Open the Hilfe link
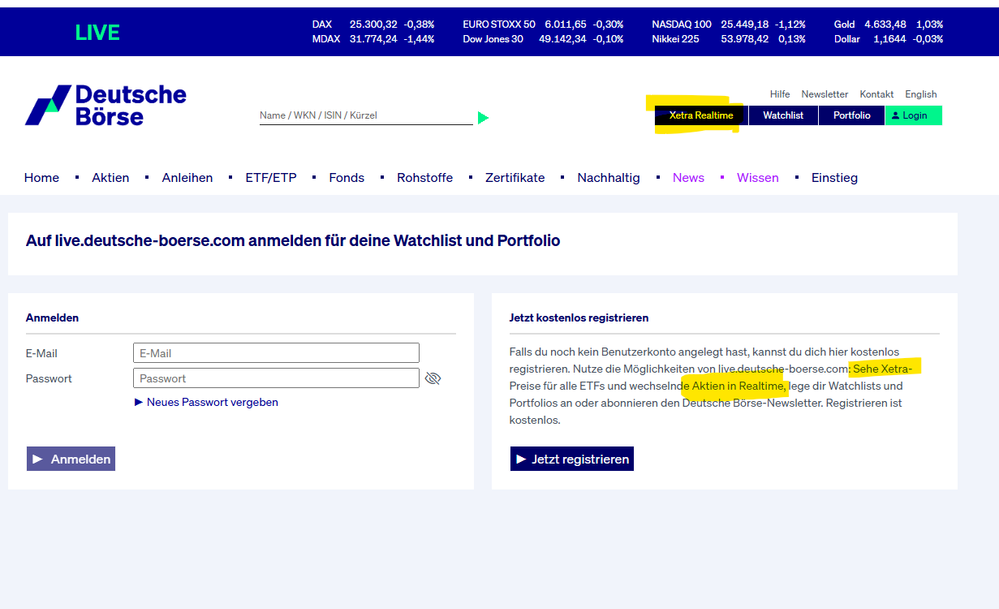This screenshot has height=609, width=999. pos(780,94)
